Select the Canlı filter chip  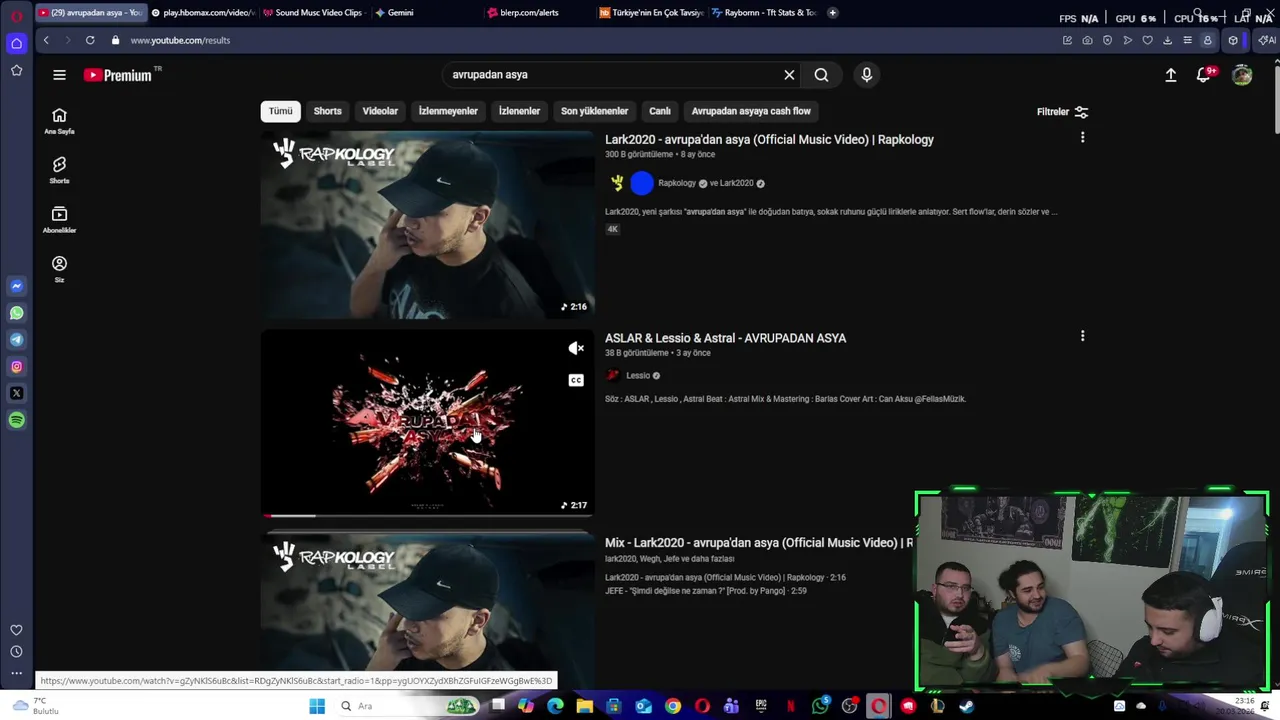(x=660, y=111)
